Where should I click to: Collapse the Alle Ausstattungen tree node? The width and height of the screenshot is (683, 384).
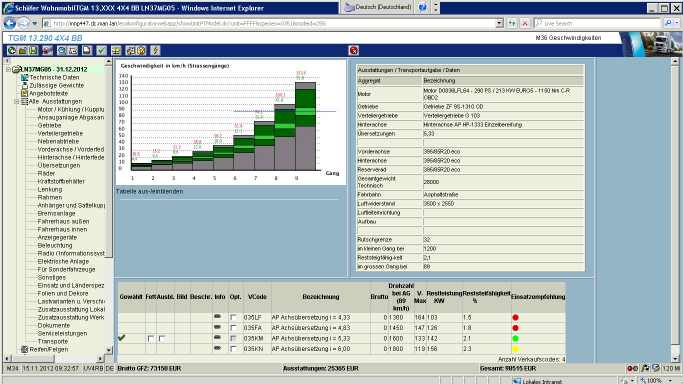tap(17, 101)
